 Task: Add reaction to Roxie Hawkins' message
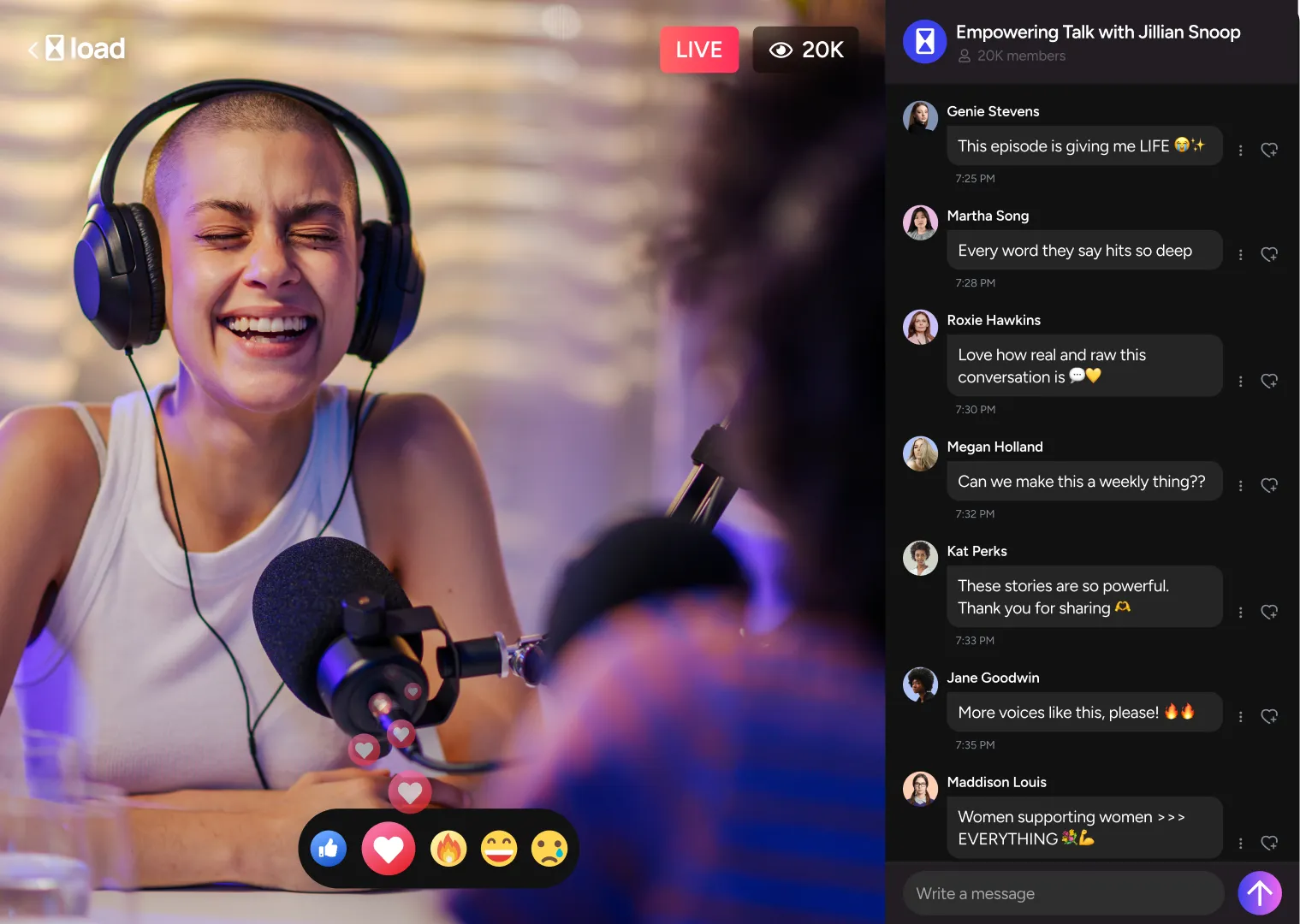tap(1269, 381)
